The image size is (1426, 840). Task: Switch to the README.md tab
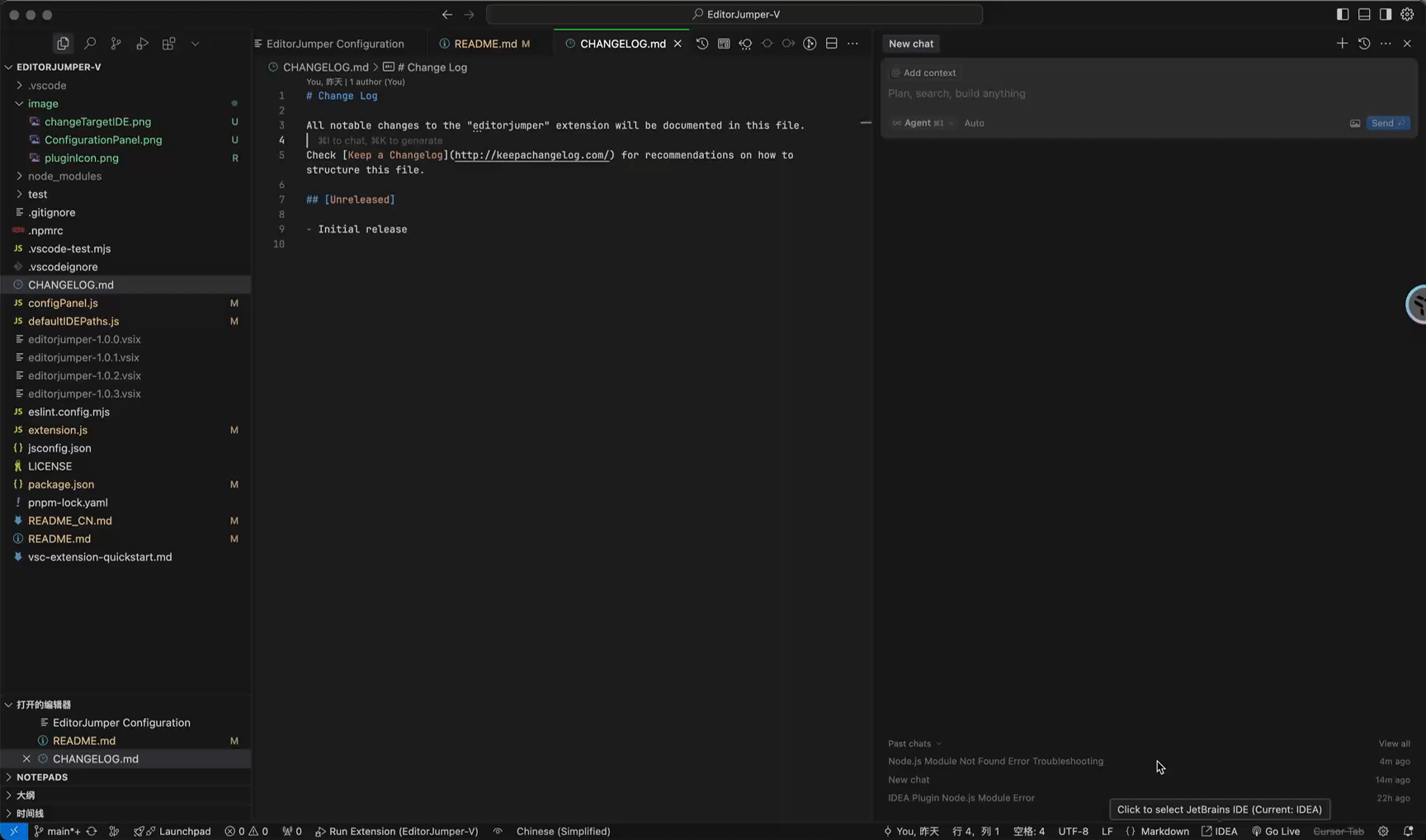(x=486, y=43)
